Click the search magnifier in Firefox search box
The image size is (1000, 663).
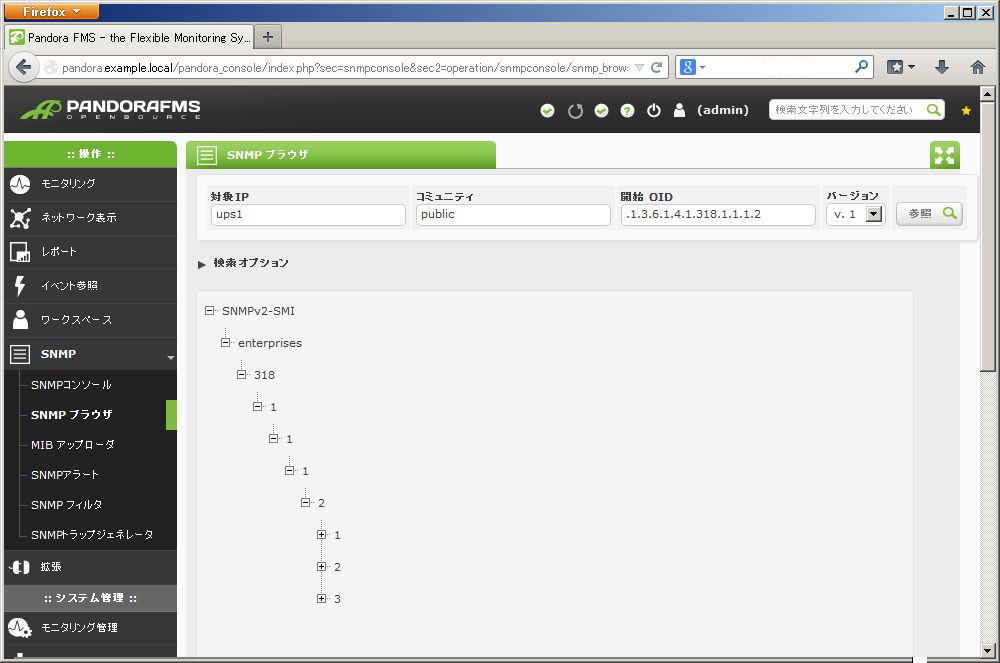point(861,66)
